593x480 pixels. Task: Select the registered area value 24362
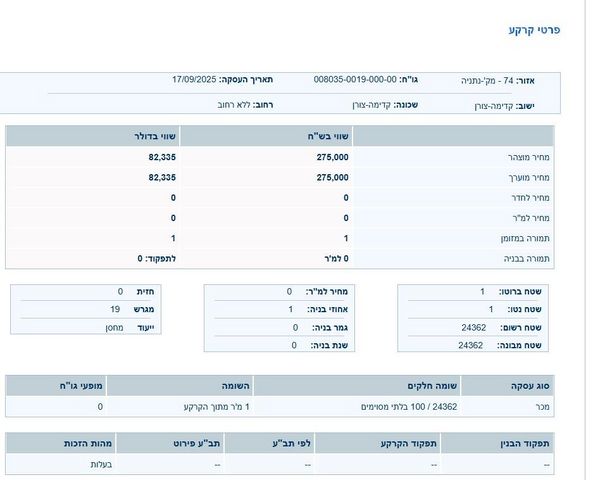(x=473, y=328)
